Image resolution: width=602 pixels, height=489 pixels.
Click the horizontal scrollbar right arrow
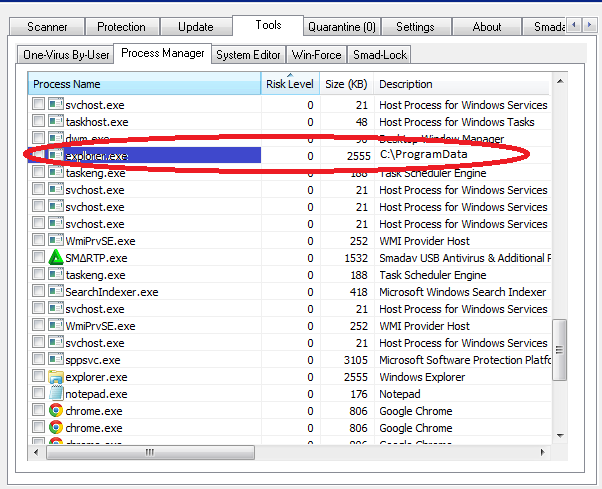(542, 452)
